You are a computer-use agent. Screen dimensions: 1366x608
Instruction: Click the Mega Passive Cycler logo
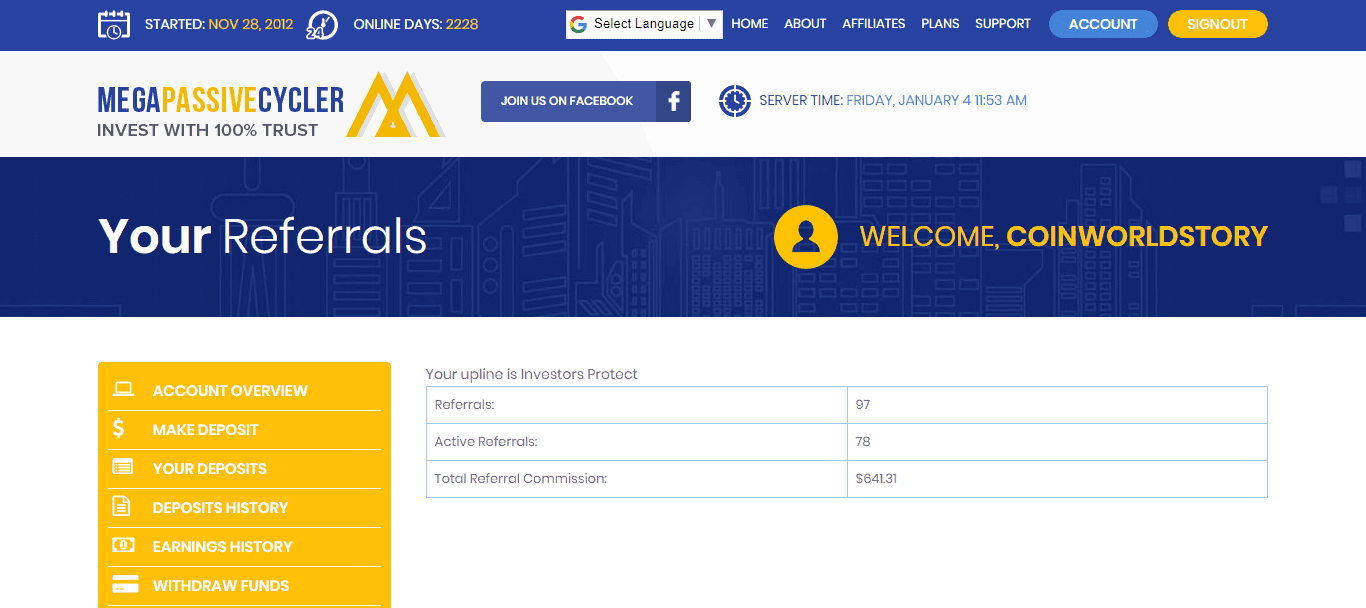pyautogui.click(x=271, y=104)
